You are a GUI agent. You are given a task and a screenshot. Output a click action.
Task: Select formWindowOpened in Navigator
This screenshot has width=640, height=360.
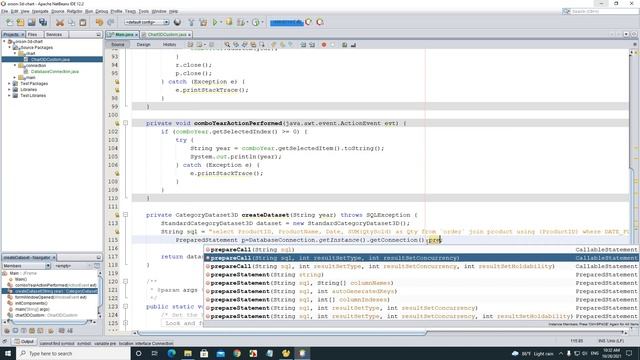click(47, 297)
